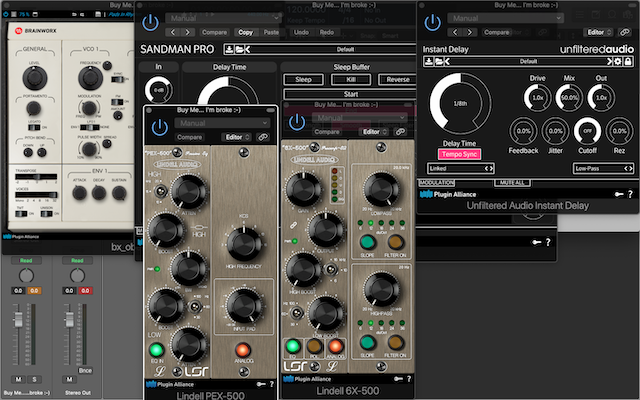640x400 pixels.
Task: Click Instant Delay save preset icon
Action: (429, 61)
